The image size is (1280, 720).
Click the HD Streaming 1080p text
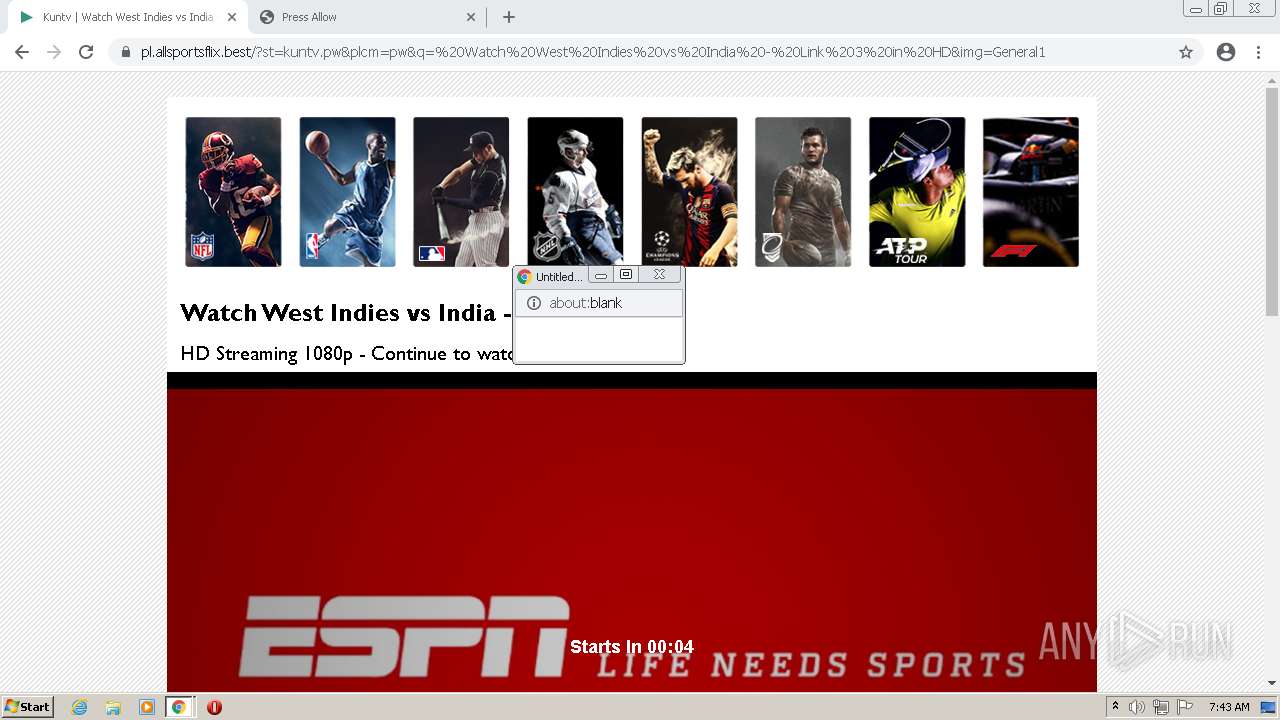[346, 354]
